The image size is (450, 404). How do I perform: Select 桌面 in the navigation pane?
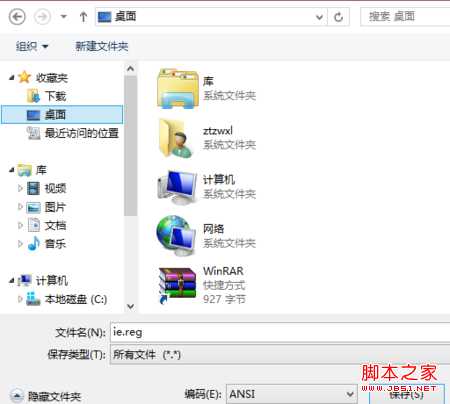click(x=62, y=115)
